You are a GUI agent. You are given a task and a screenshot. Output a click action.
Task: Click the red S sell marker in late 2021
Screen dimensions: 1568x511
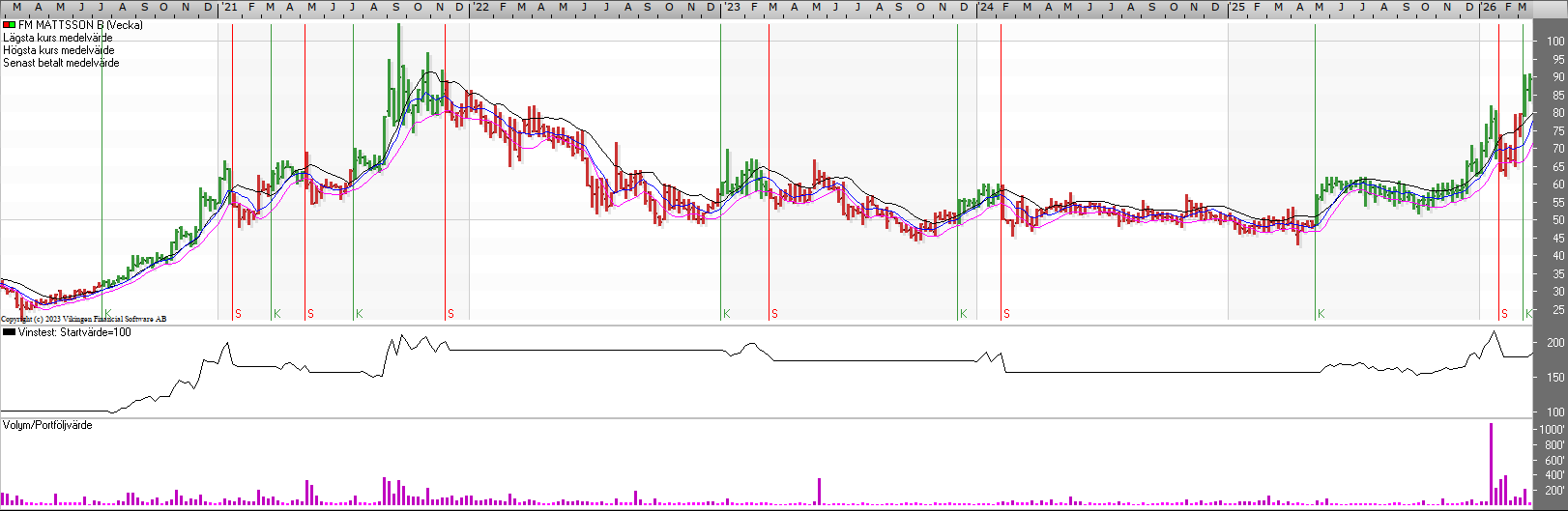[x=450, y=314]
